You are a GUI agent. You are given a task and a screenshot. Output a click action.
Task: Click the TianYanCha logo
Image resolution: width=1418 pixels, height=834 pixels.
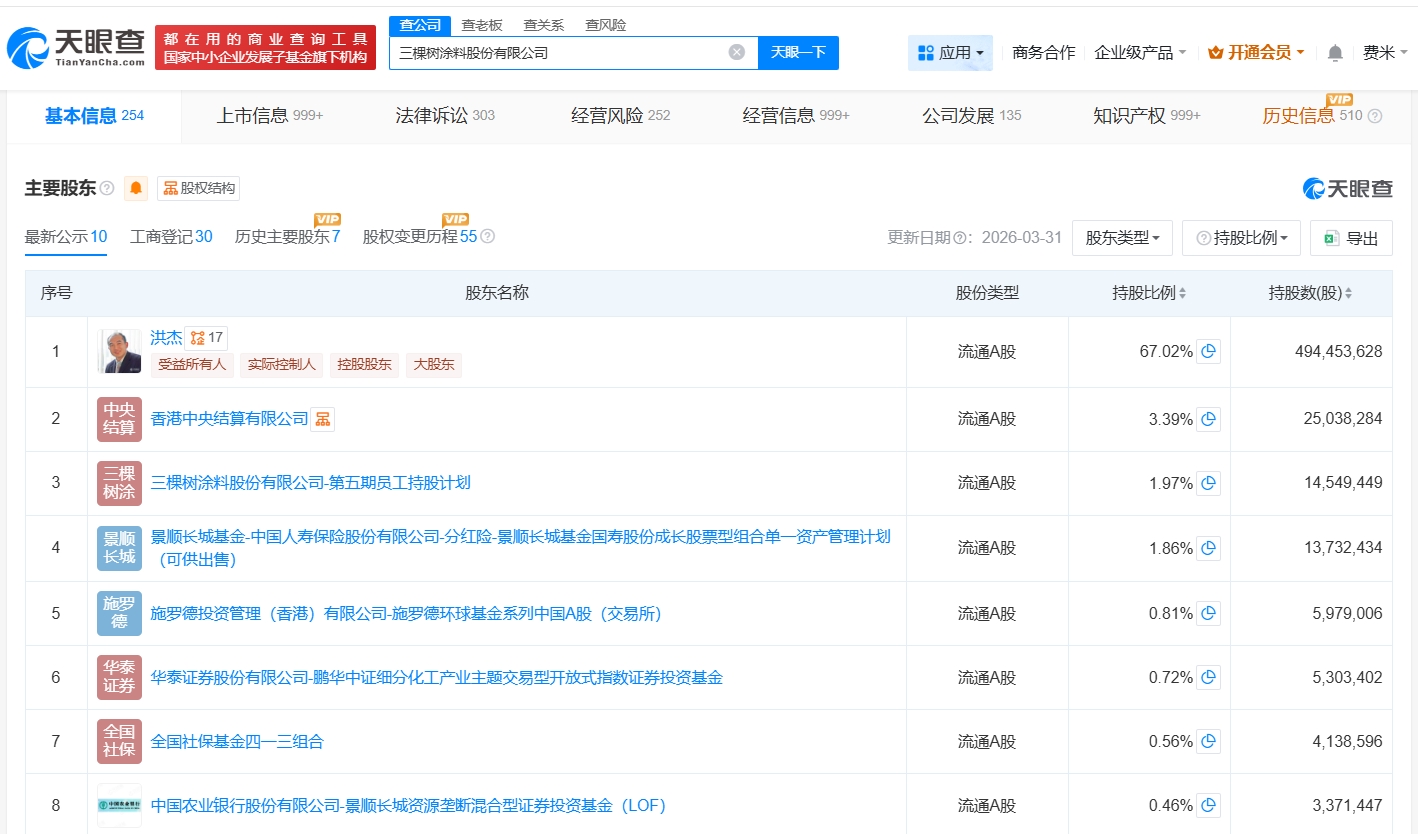(76, 48)
